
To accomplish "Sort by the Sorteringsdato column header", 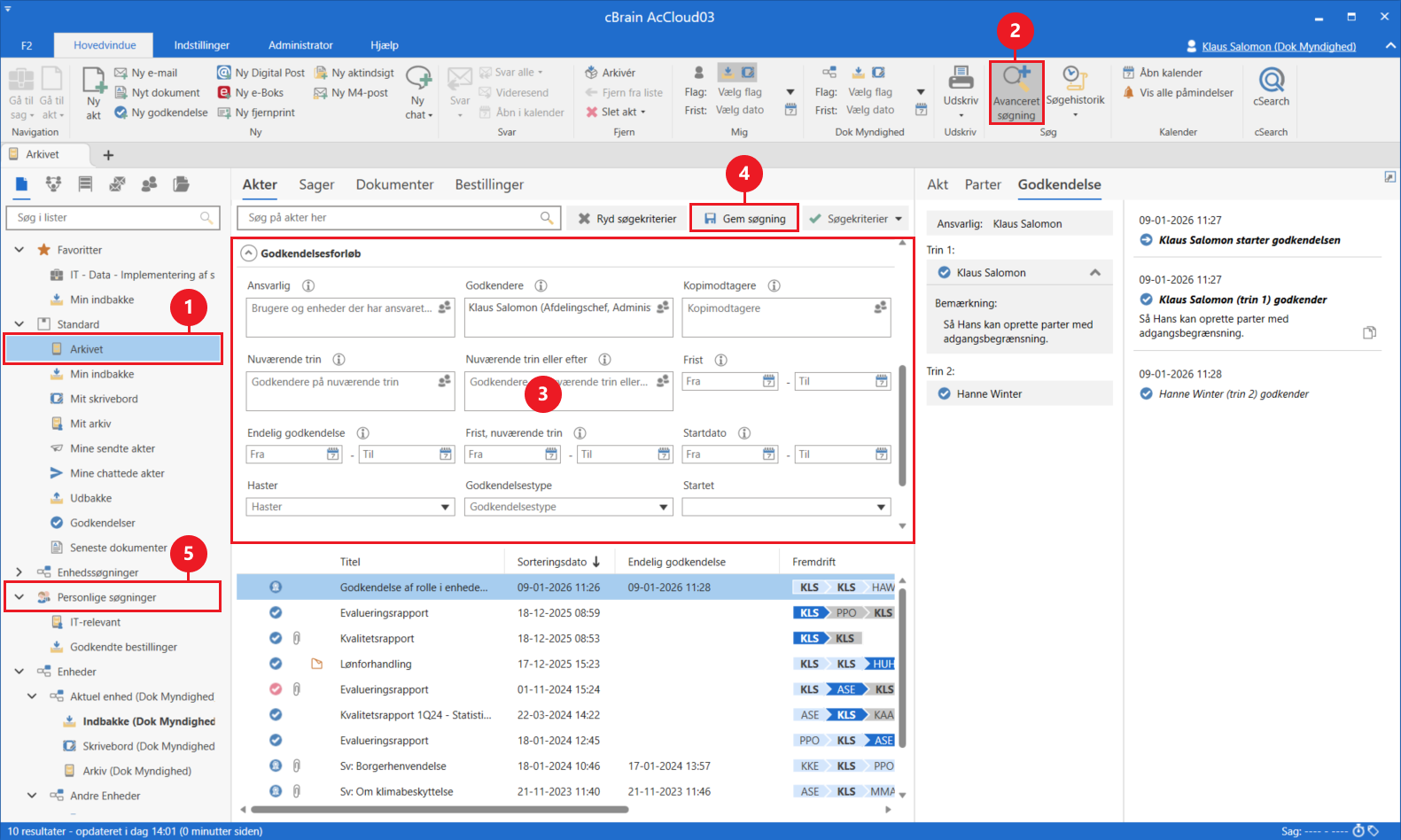I will [558, 562].
